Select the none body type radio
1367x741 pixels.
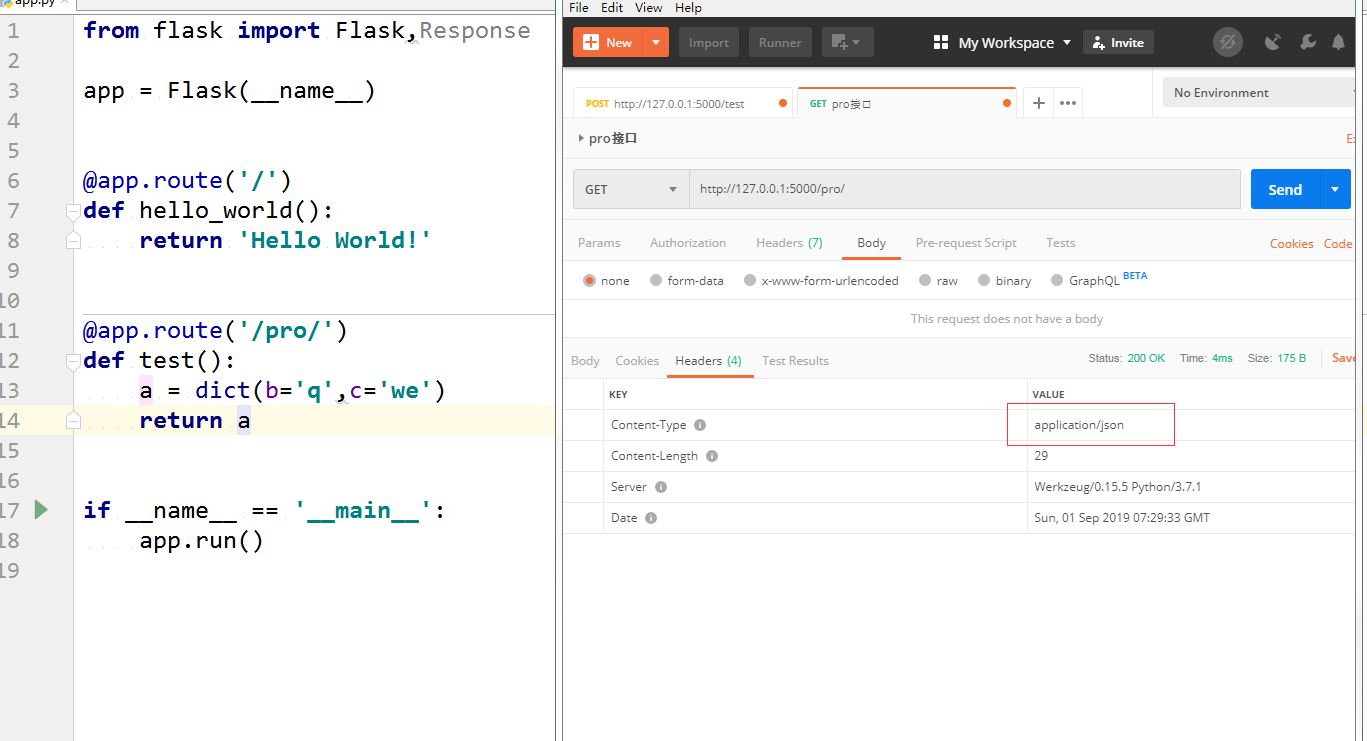[x=590, y=281]
